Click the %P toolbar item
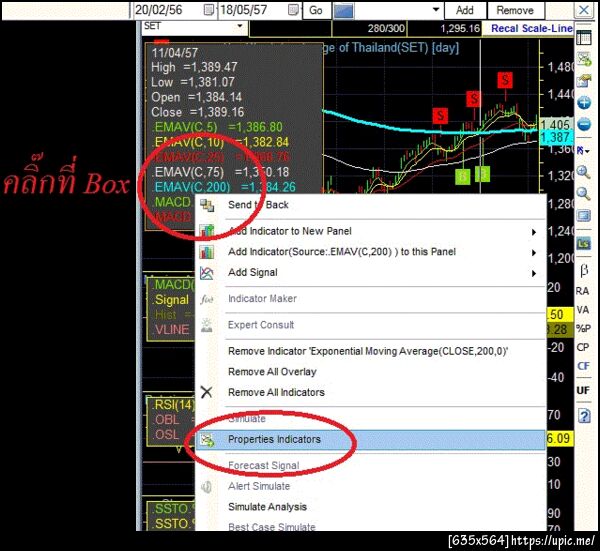 (x=583, y=328)
